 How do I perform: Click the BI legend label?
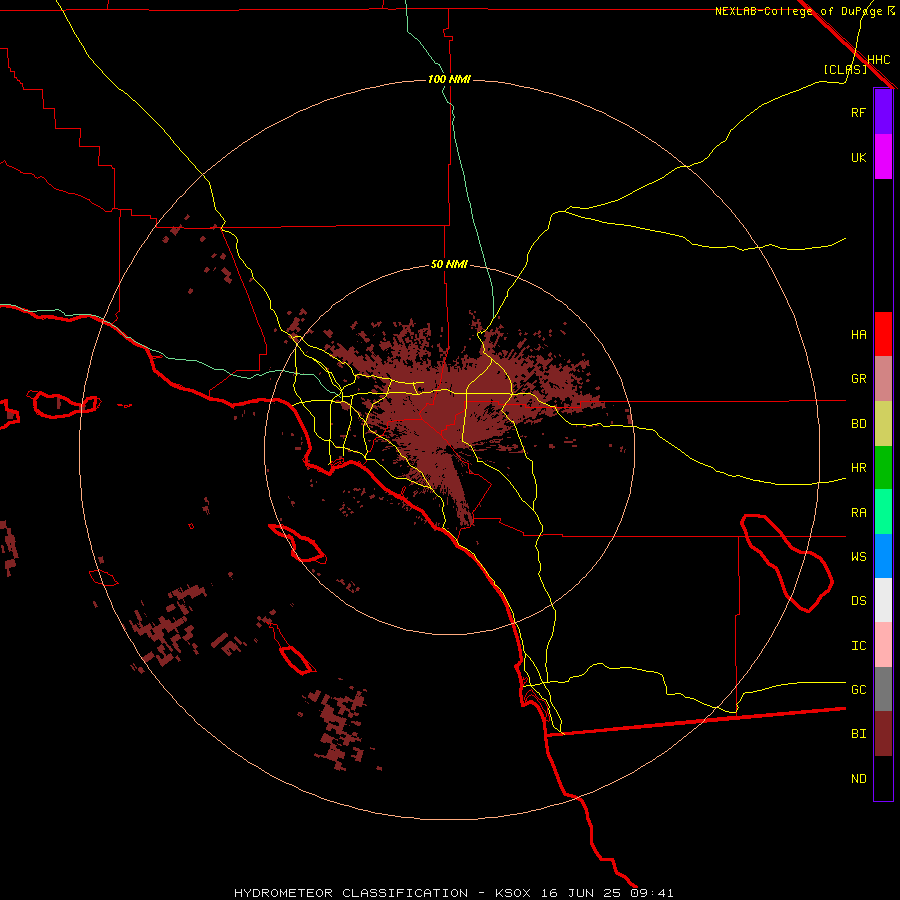[858, 734]
